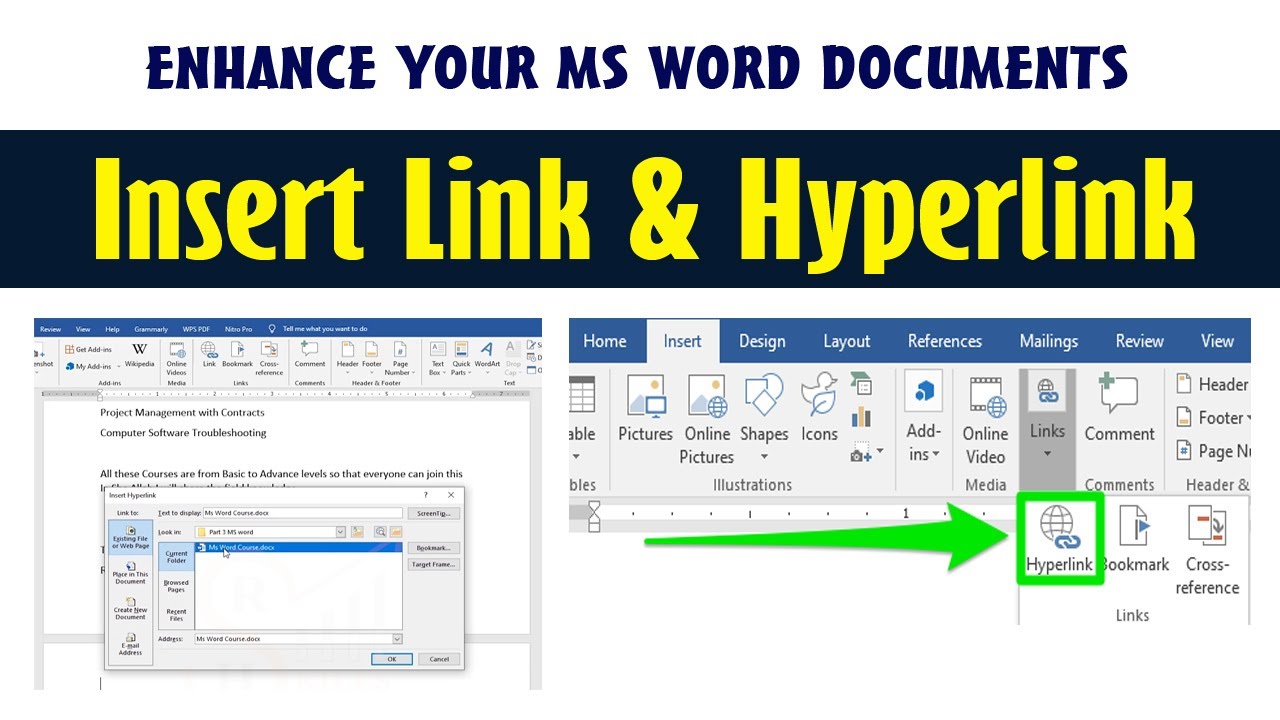Open Wikipedia add-in

[x=139, y=355]
